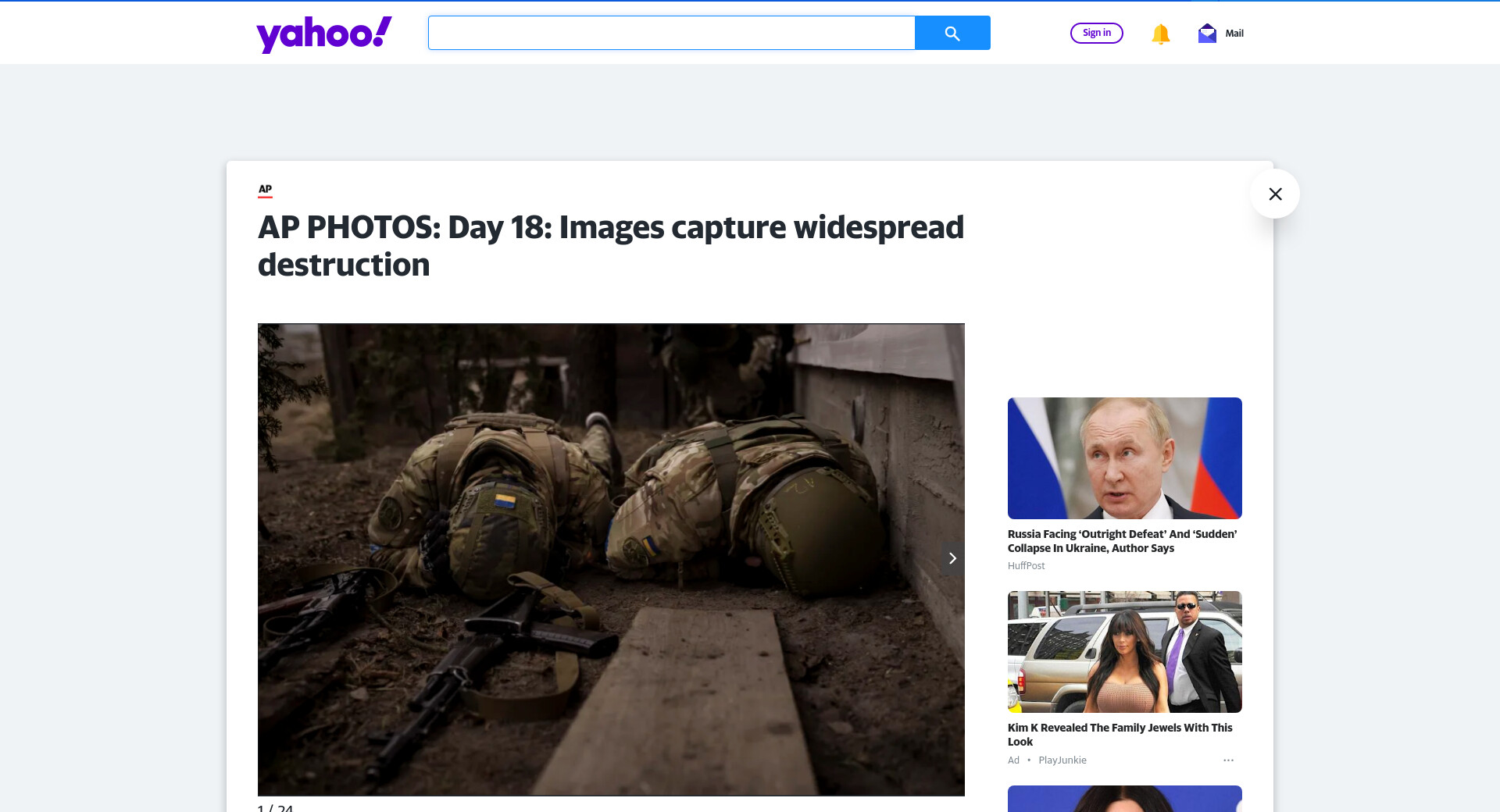Open the notifications bell
The height and width of the screenshot is (812, 1500).
[x=1160, y=34]
